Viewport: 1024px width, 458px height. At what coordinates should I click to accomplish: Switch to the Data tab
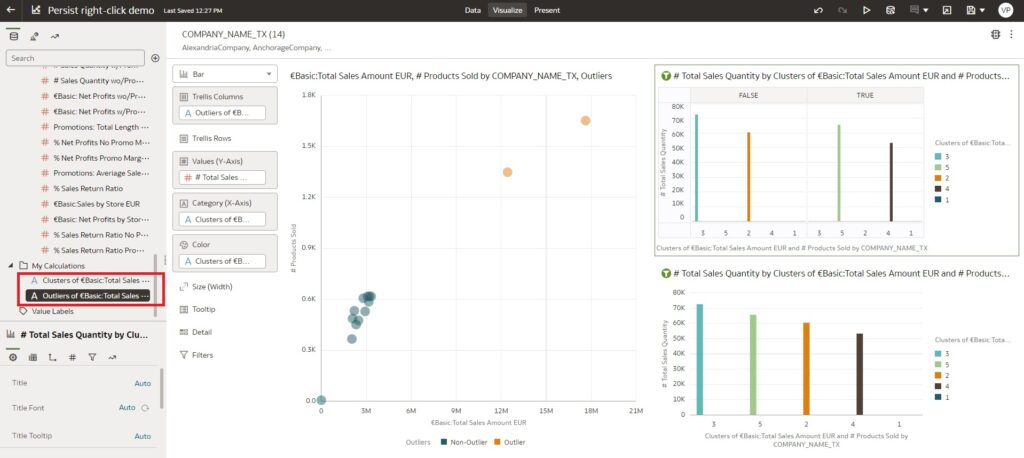(473, 10)
